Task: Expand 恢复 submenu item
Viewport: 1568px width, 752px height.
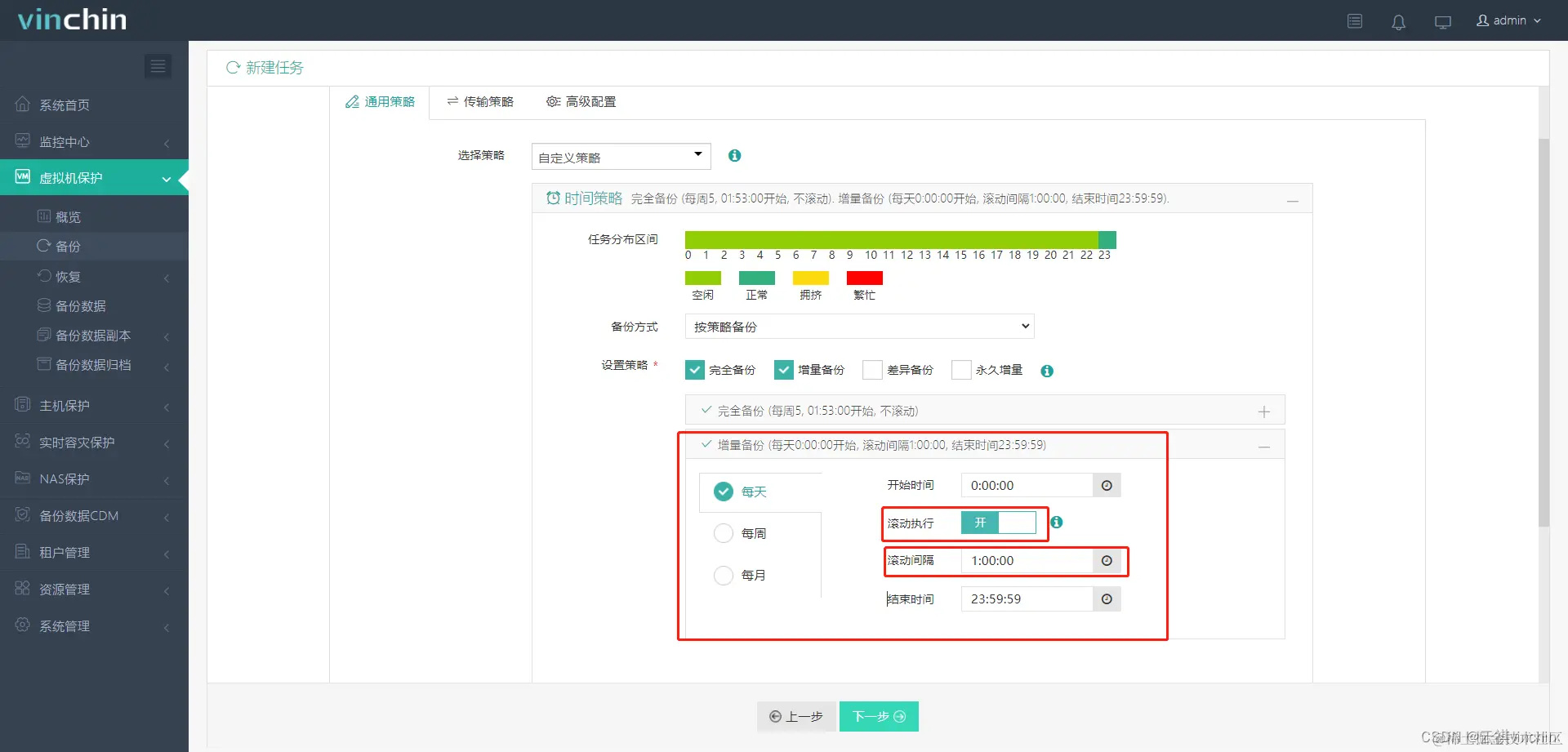Action: [x=94, y=276]
